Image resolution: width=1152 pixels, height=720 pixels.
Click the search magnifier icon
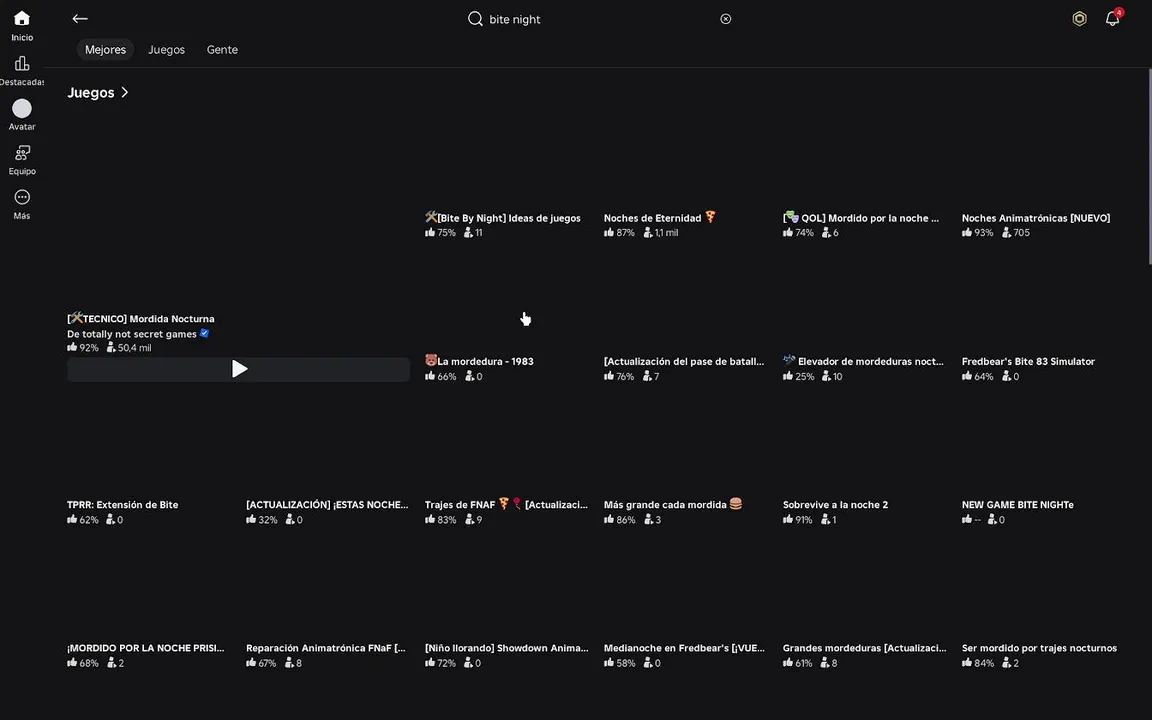pyautogui.click(x=475, y=18)
